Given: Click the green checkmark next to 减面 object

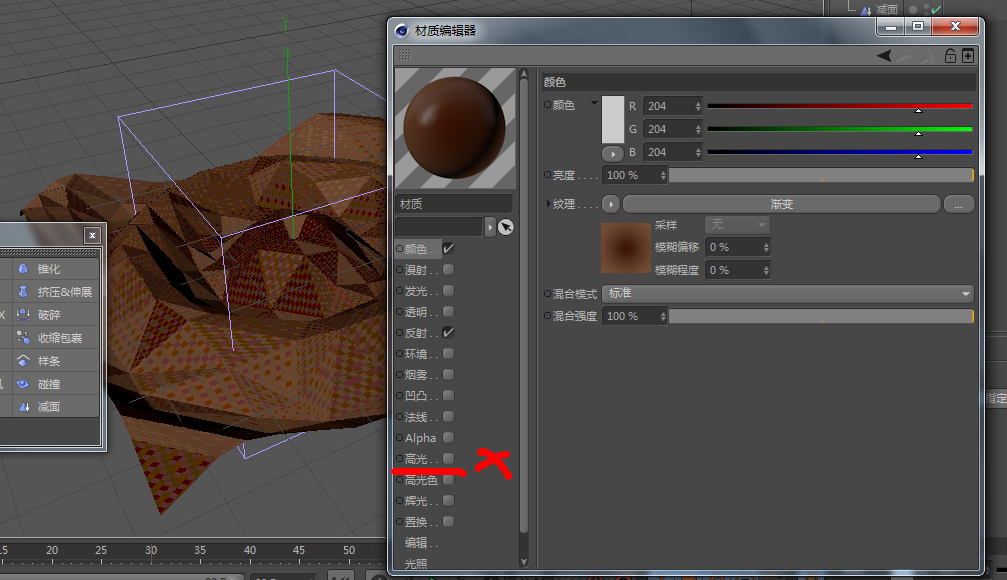Looking at the screenshot, I should [936, 9].
